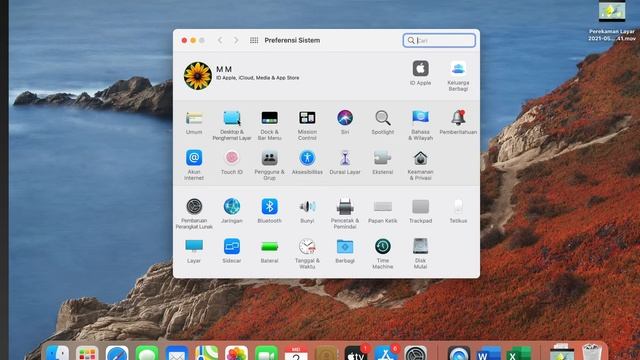Open Baterai preferences
Image resolution: width=640 pixels, height=360 pixels.
pos(269,251)
